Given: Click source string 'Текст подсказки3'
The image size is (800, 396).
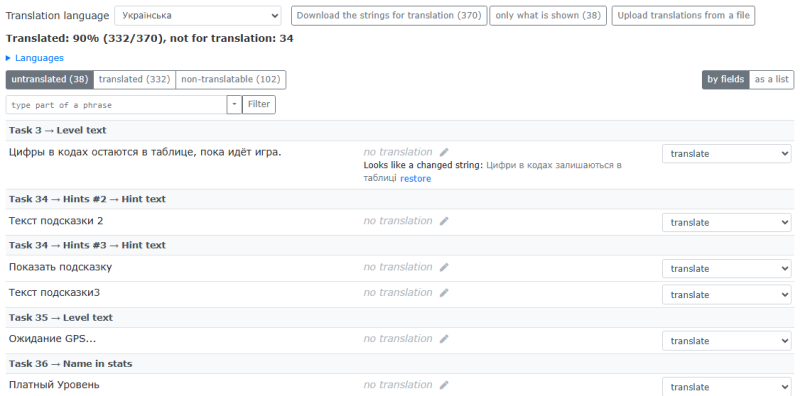Looking at the screenshot, I should point(54,293).
